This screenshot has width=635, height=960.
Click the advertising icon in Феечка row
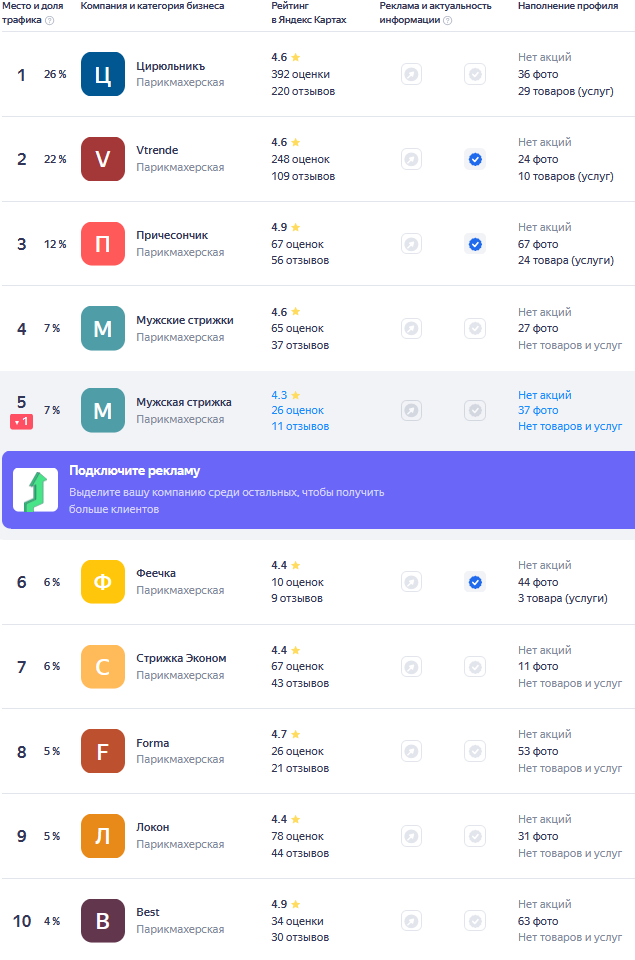411,582
